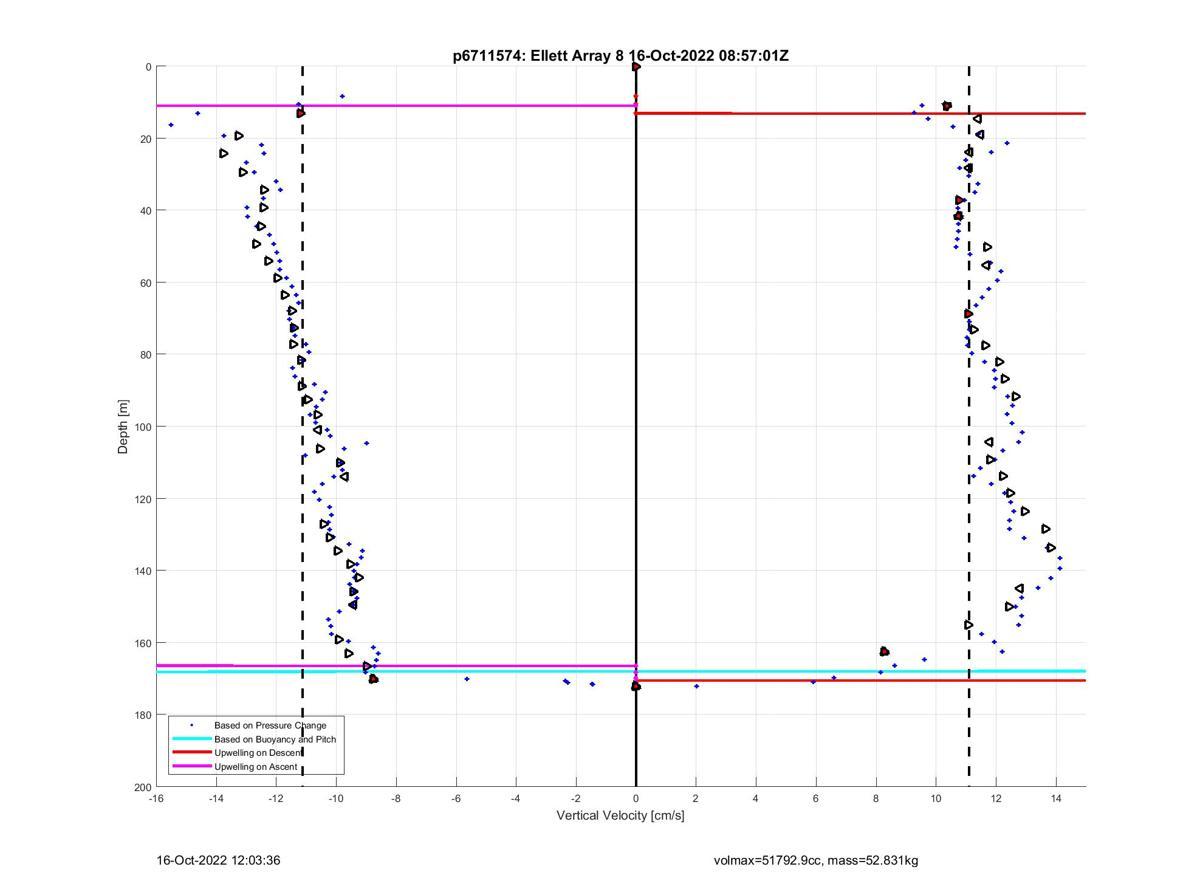Select the red marker near 8 cm/s at 162 m depth
The height and width of the screenshot is (885, 1200).
[884, 652]
